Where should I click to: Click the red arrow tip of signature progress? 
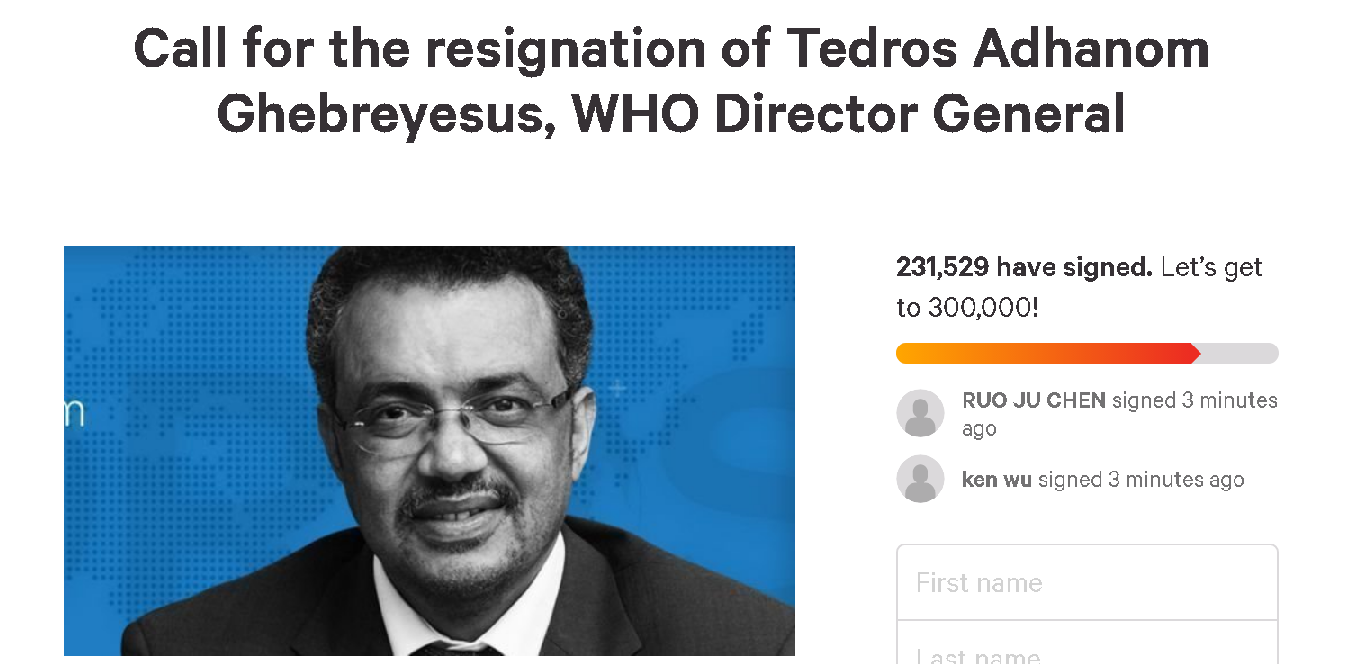pos(1193,354)
